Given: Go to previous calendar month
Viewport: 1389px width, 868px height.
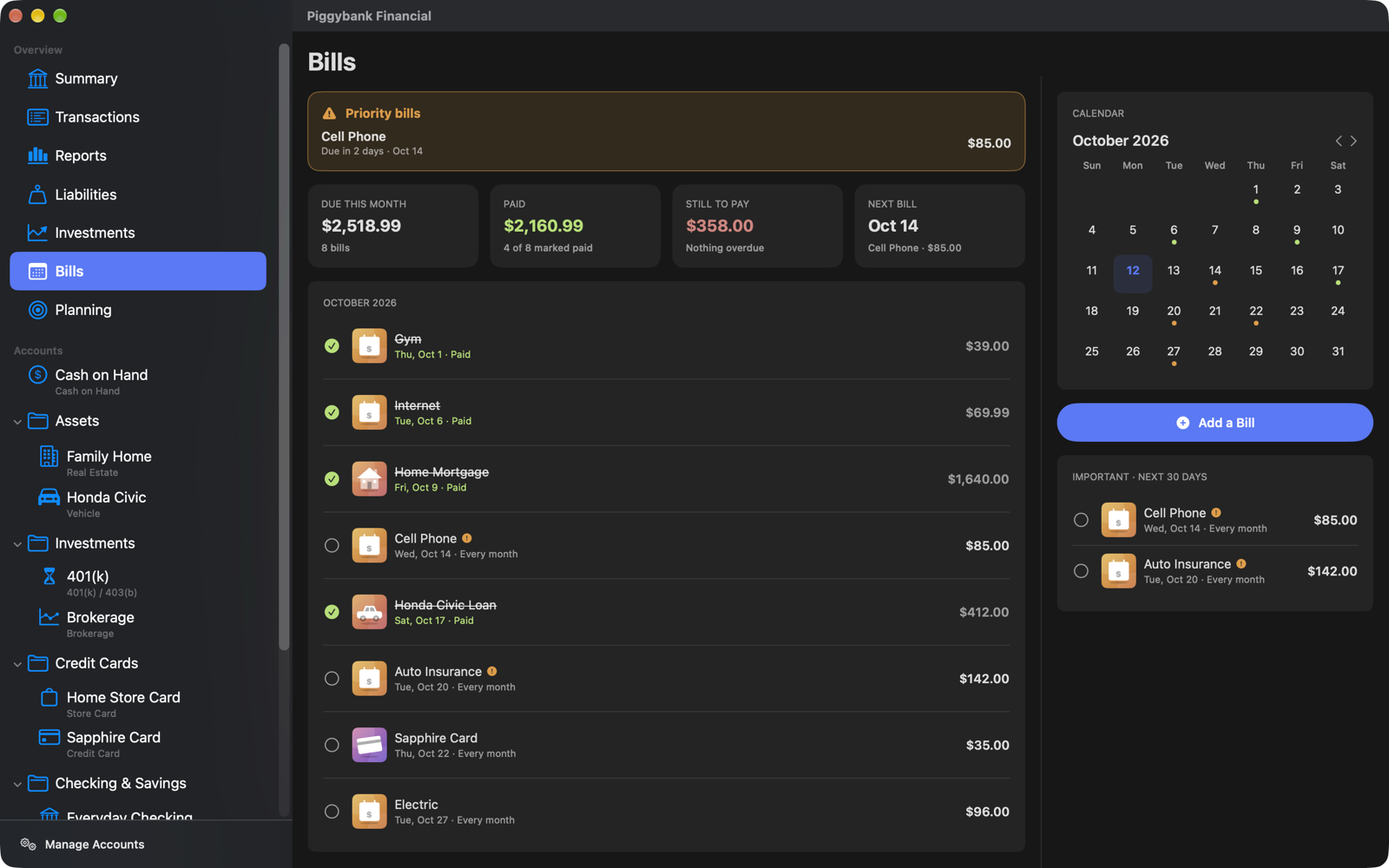Looking at the screenshot, I should pos(1339,141).
